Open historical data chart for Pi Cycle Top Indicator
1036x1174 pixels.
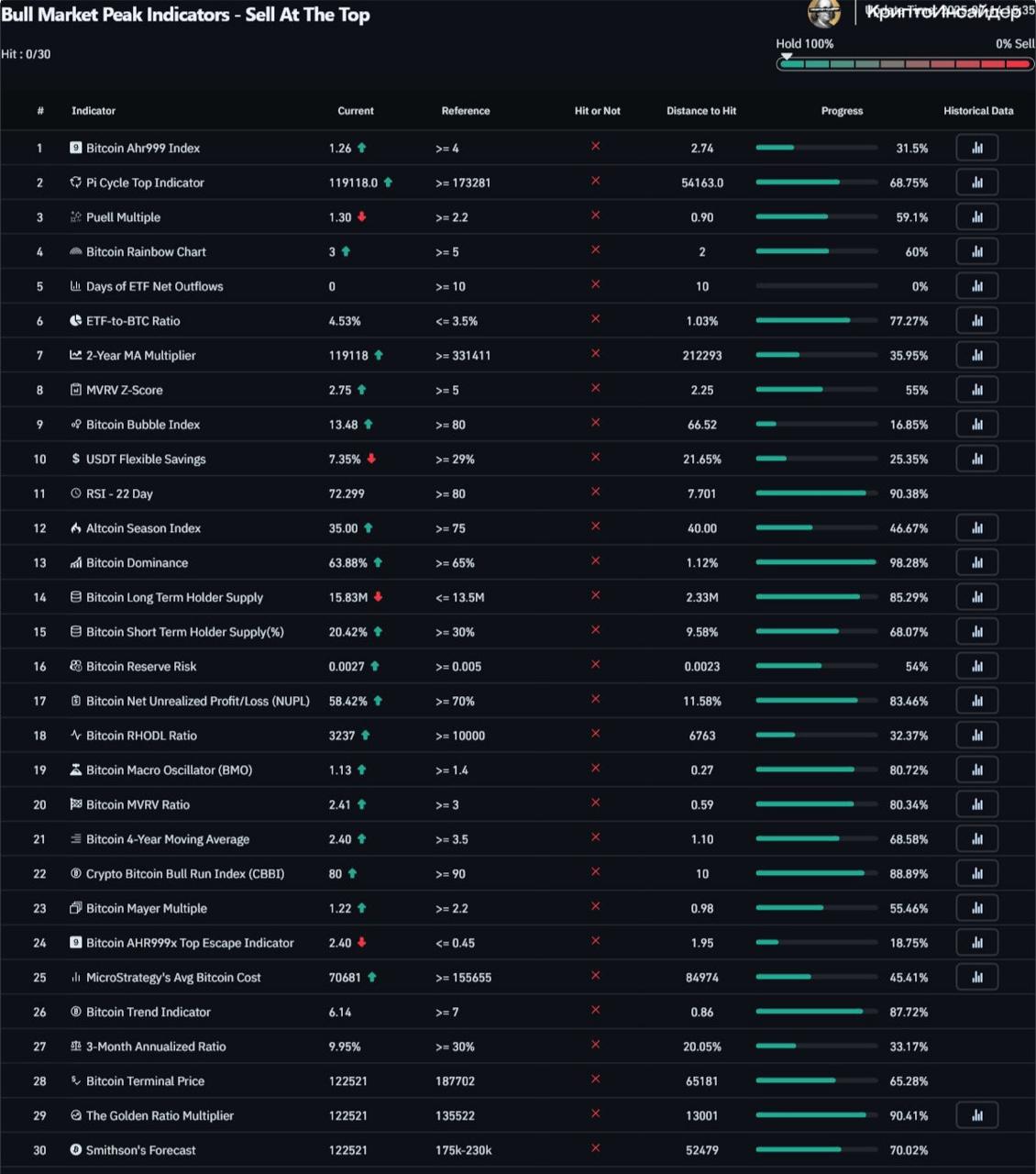976,183
